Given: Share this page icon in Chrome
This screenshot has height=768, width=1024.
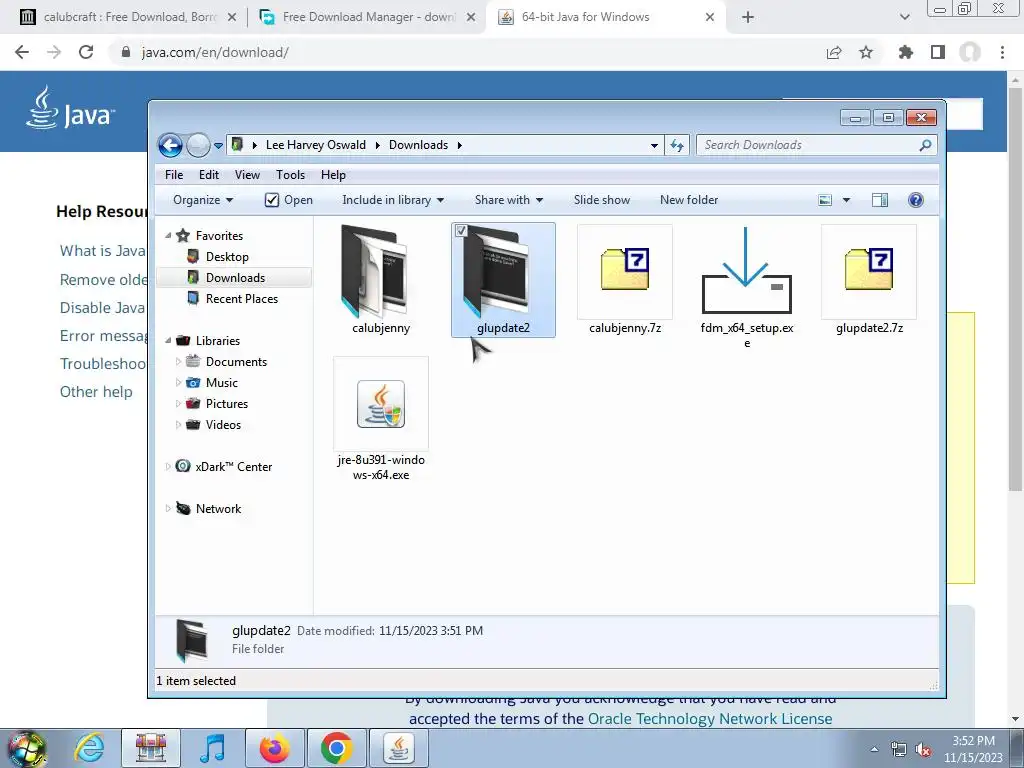Looking at the screenshot, I should pos(833,52).
